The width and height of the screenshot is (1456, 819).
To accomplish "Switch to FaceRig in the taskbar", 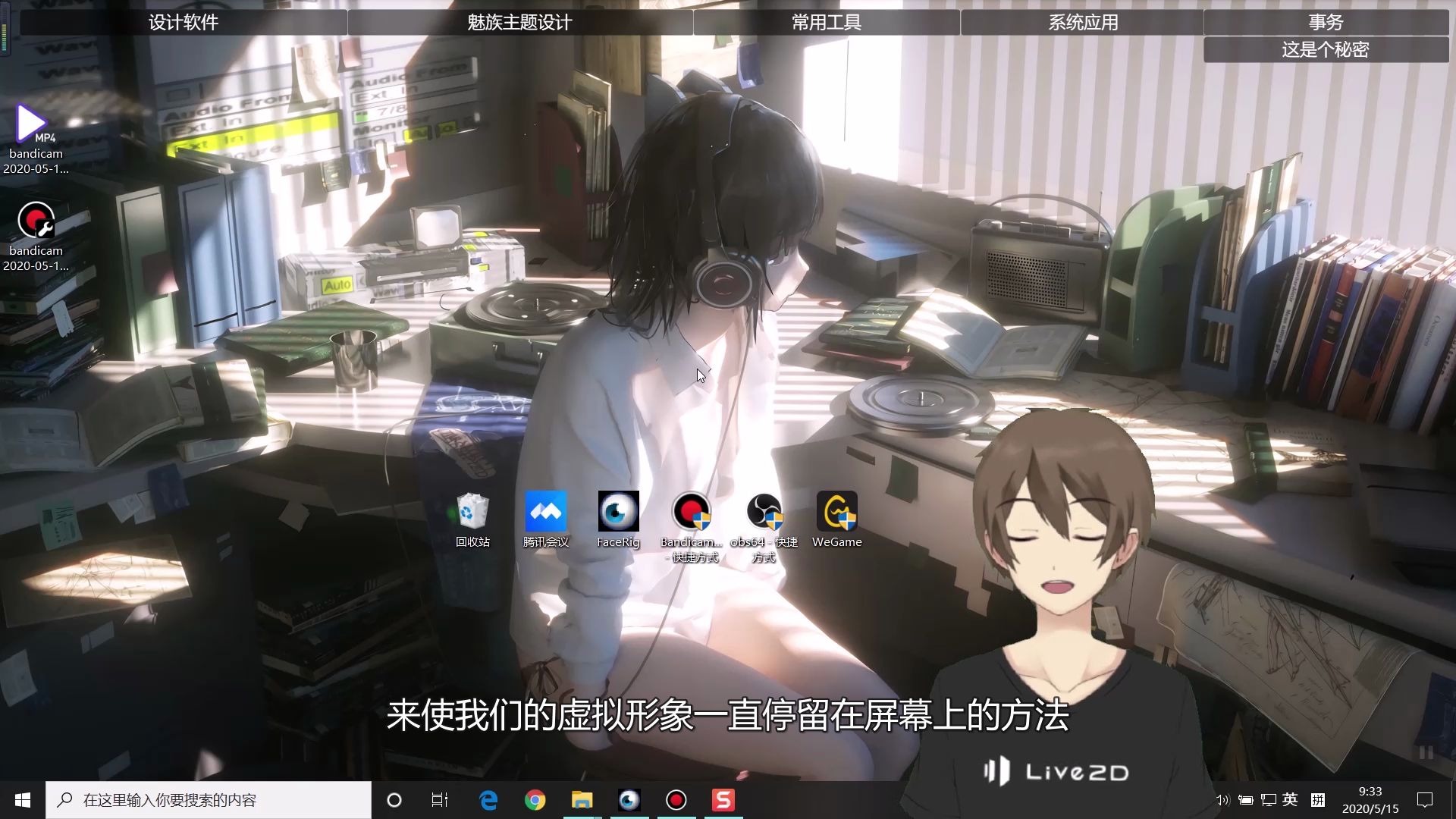I will pos(629,800).
